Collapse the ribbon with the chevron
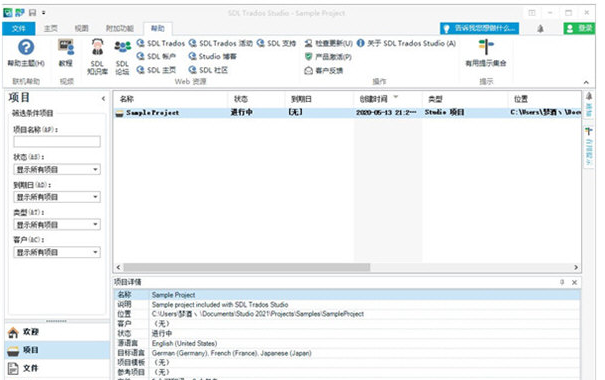This screenshot has width=605, height=380. click(586, 82)
